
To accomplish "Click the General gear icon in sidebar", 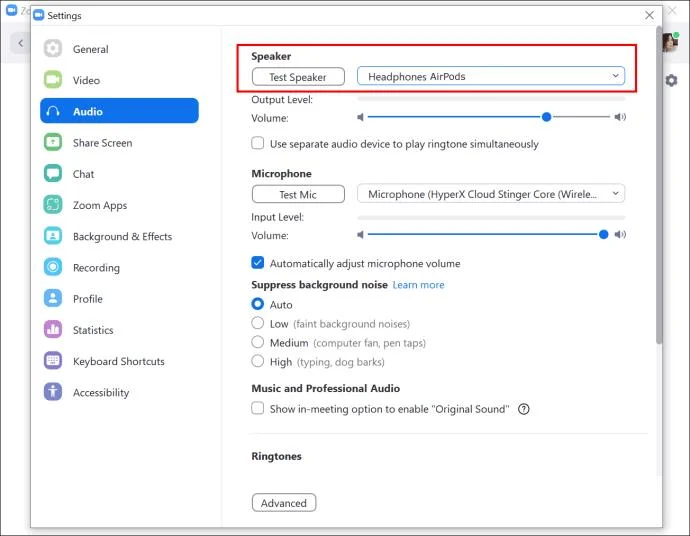I will tap(53, 48).
